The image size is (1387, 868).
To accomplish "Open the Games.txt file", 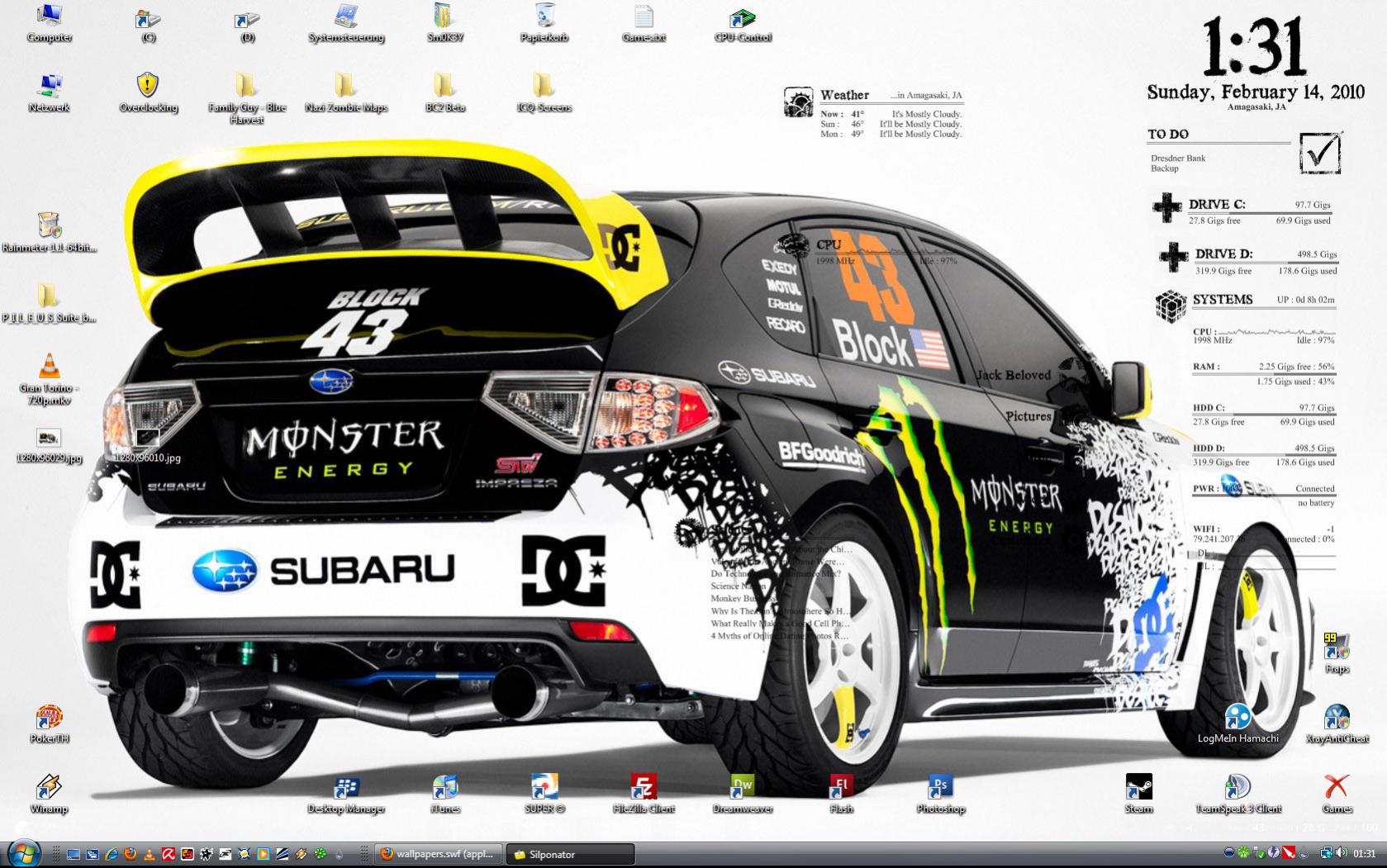I will pos(644,23).
